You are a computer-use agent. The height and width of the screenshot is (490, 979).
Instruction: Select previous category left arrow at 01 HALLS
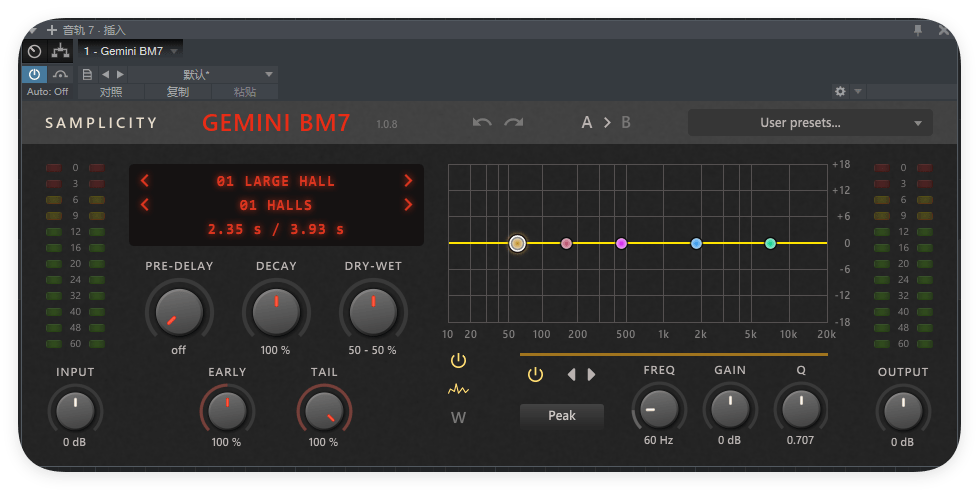click(145, 205)
